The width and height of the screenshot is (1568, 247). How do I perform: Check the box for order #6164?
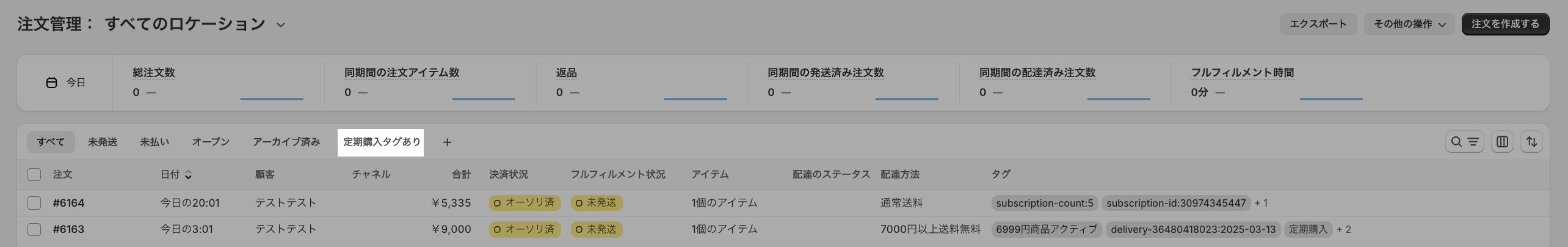pyautogui.click(x=34, y=203)
